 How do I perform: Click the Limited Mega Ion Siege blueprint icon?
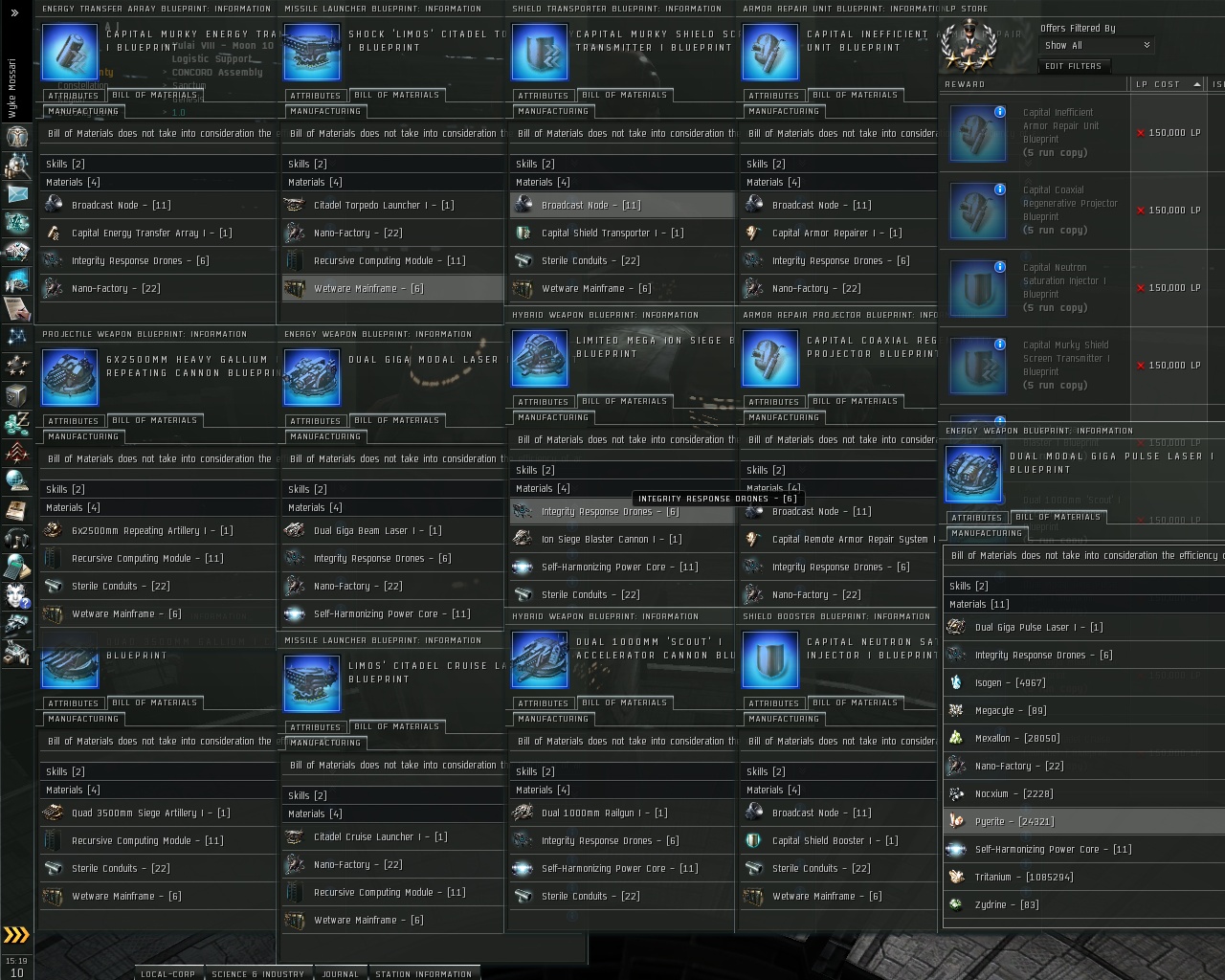coord(540,358)
